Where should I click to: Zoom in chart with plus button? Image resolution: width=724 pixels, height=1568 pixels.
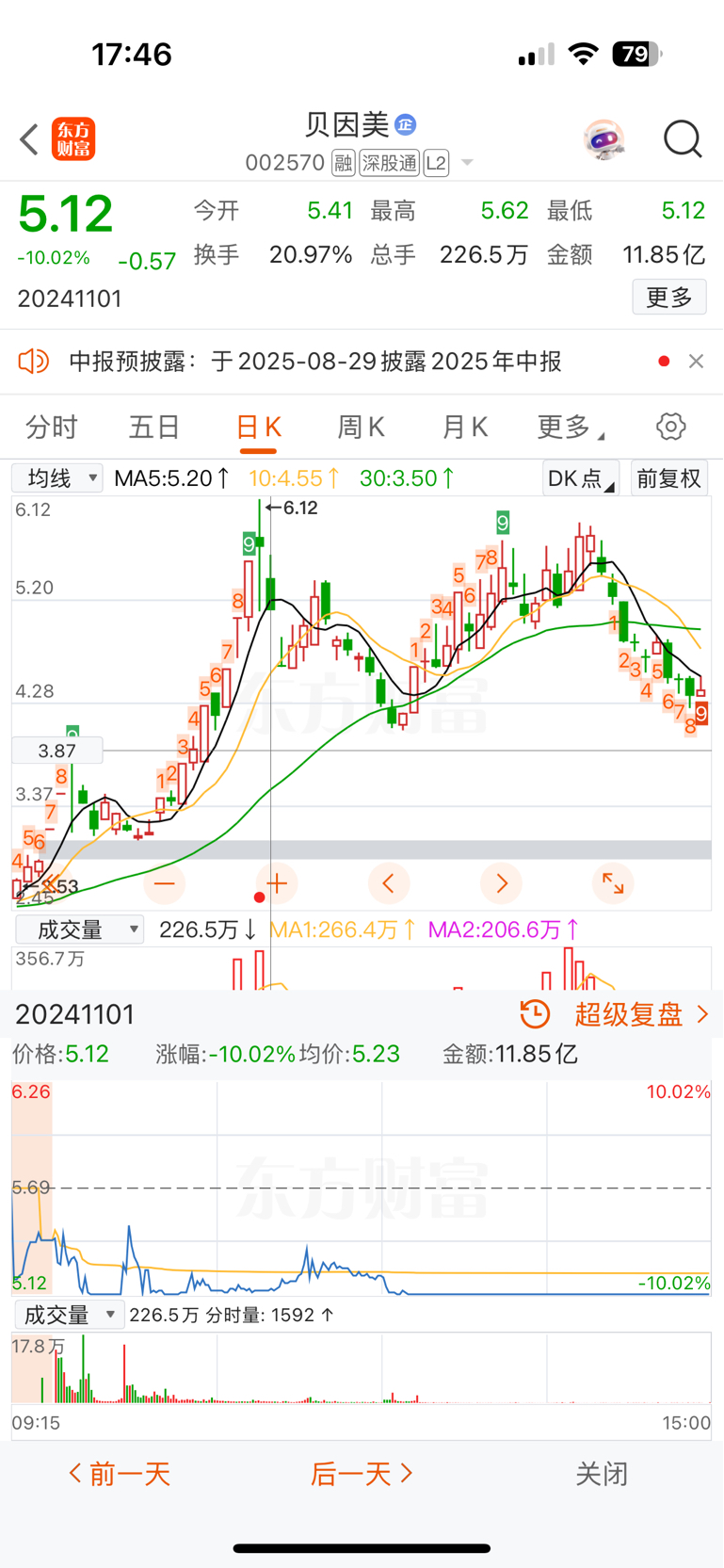click(x=277, y=883)
